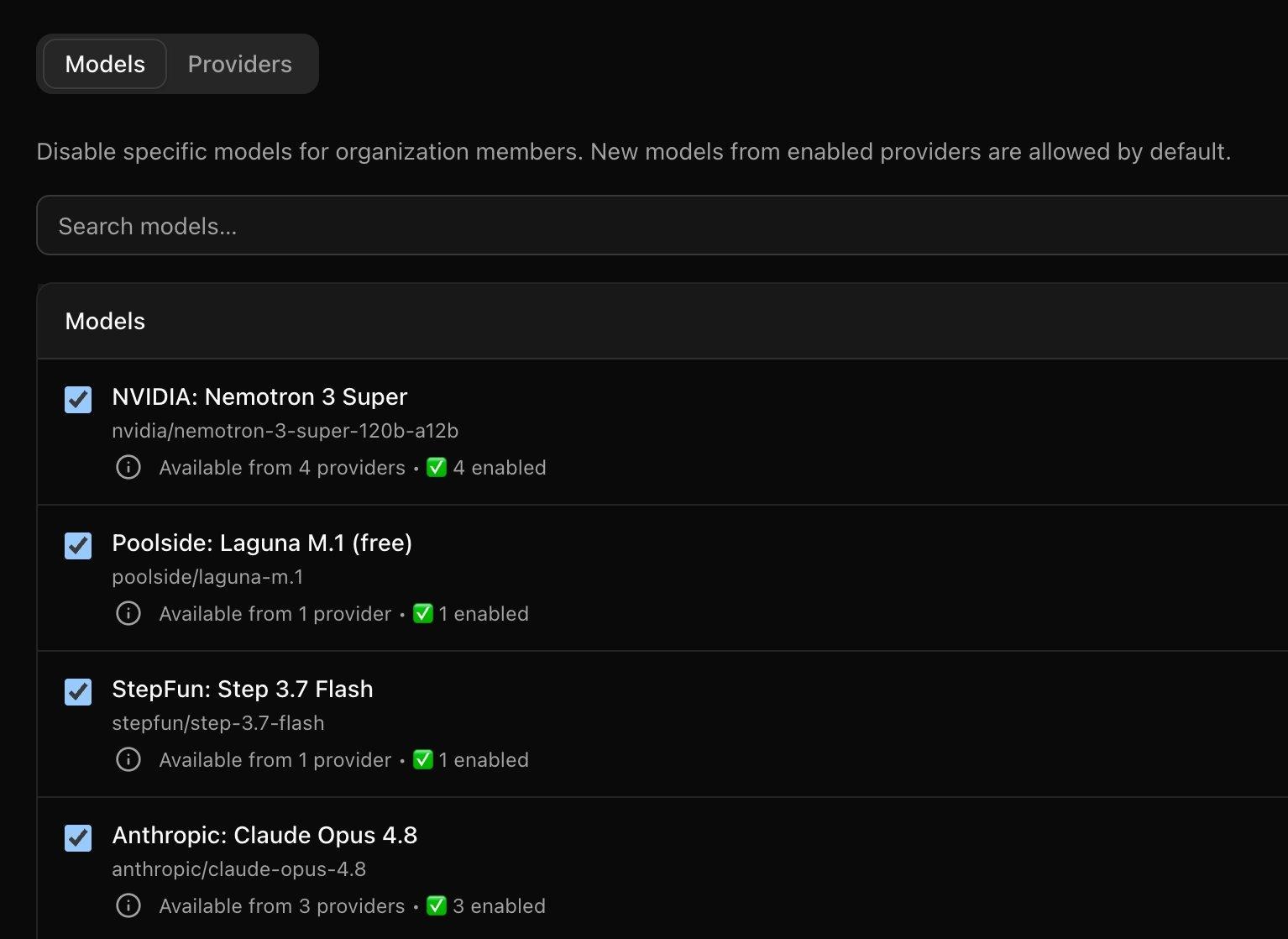Click the slug 'stepfun/step-3.7-flash'
The height and width of the screenshot is (939, 1288).
point(218,723)
